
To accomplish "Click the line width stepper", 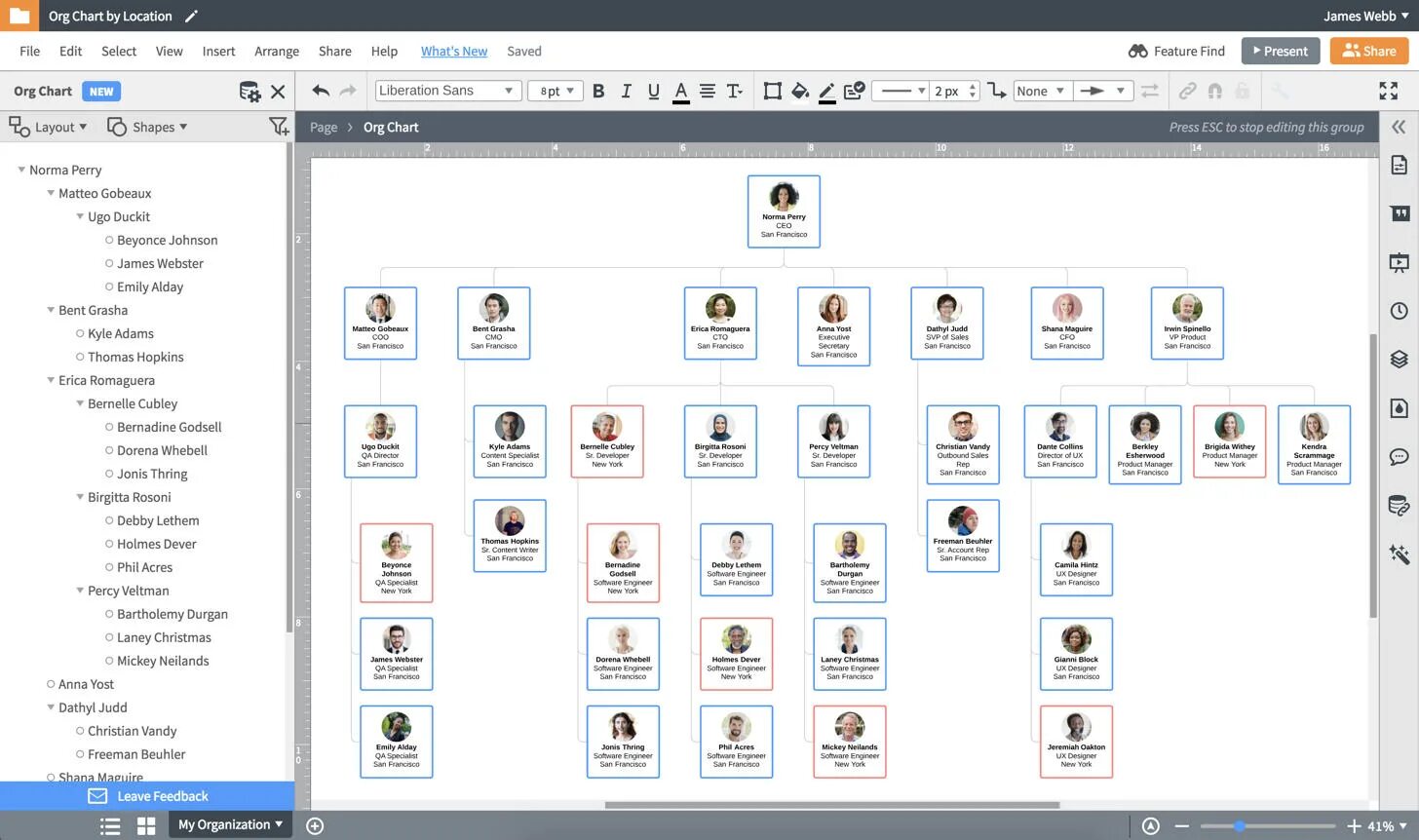I will pyautogui.click(x=972, y=91).
